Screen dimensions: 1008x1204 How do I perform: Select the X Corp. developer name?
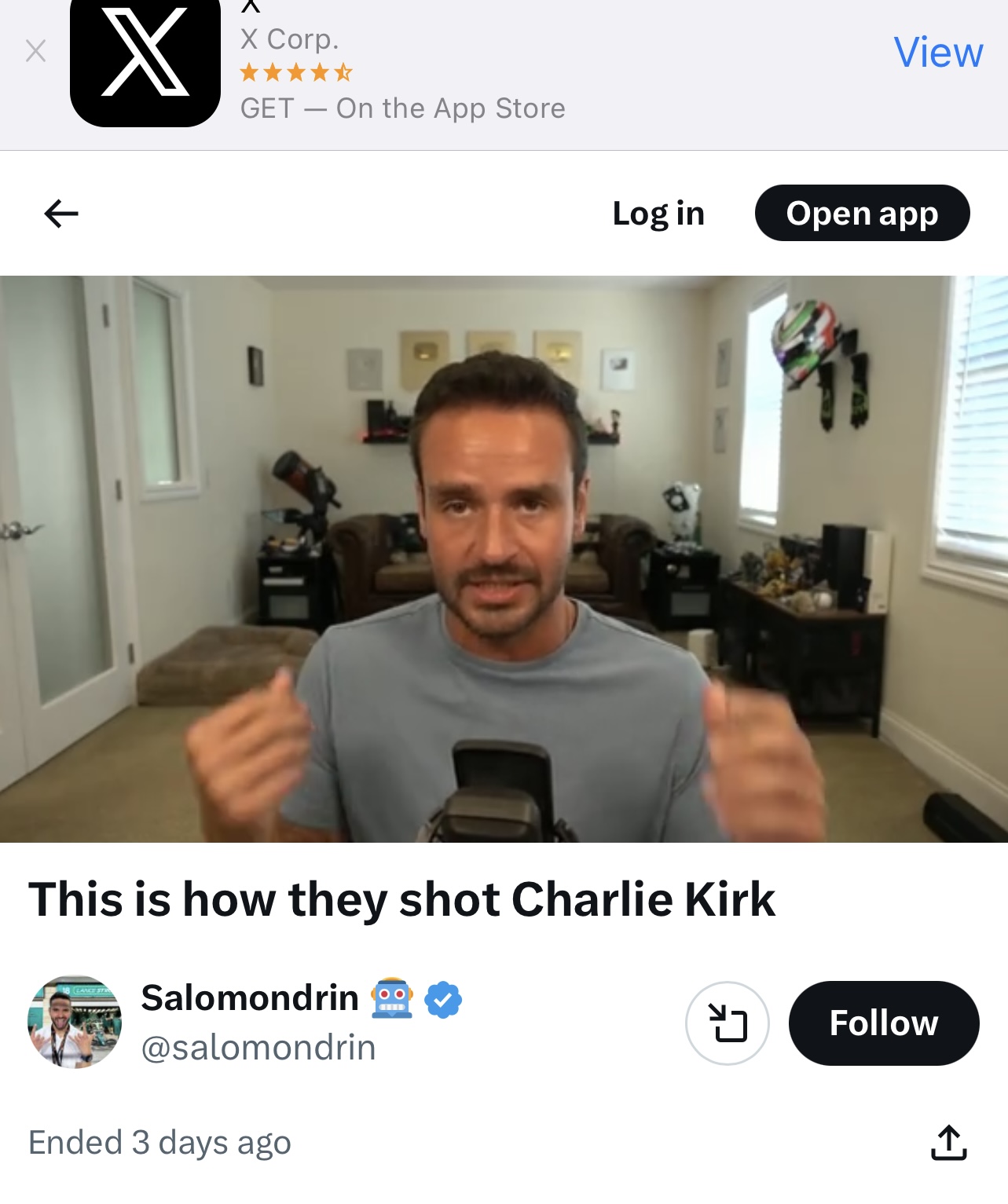290,38
